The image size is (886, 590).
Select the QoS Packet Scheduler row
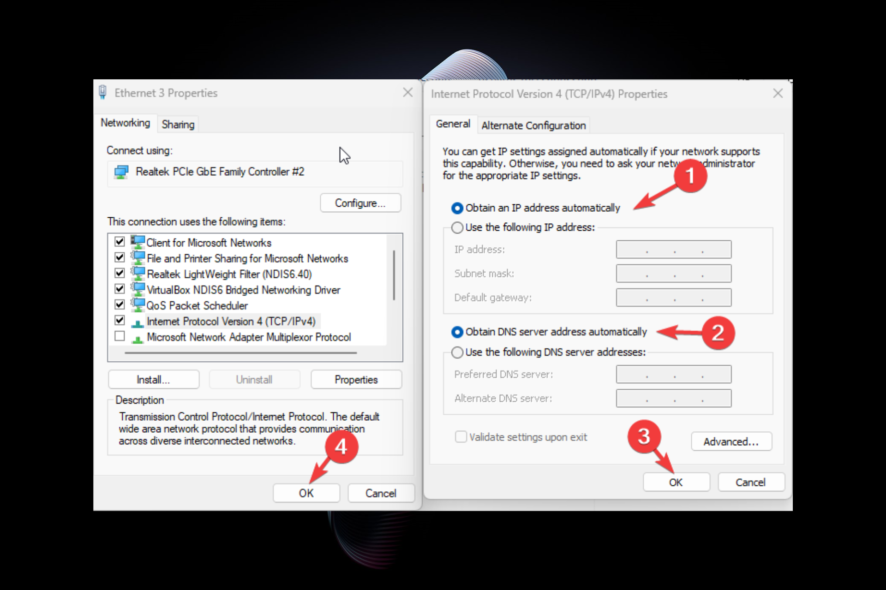pos(197,306)
